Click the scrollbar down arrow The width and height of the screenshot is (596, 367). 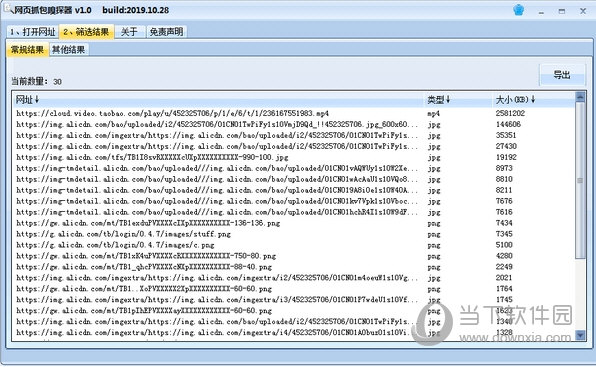(x=580, y=335)
